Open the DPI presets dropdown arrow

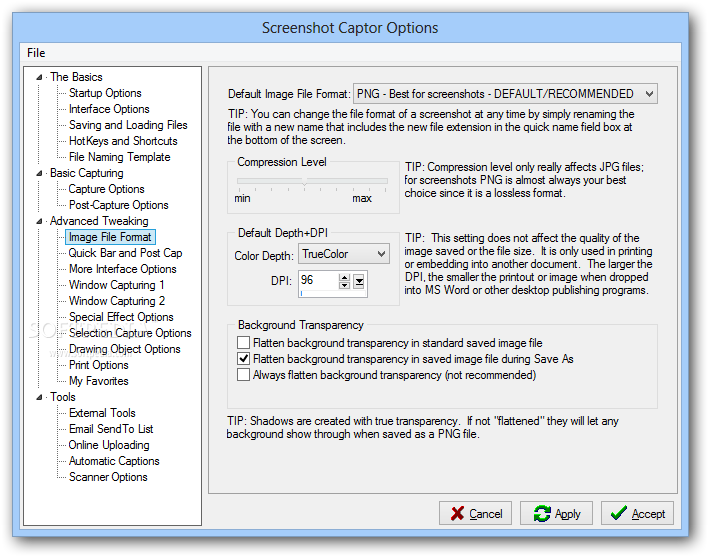(x=359, y=282)
